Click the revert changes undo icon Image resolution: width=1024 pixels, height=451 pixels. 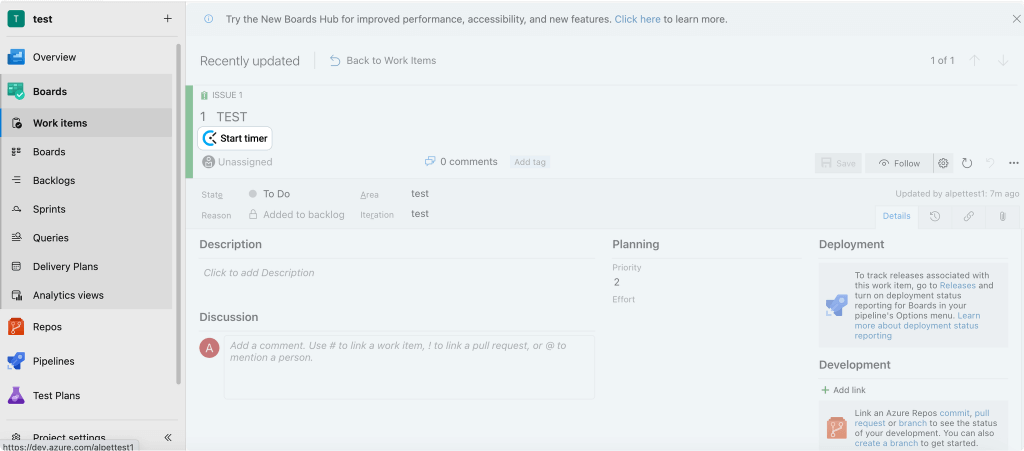pos(991,163)
